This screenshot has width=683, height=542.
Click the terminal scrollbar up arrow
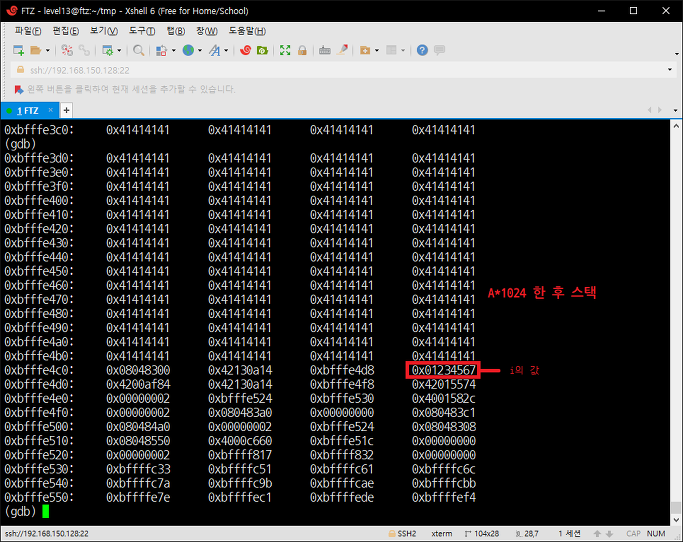click(x=676, y=126)
